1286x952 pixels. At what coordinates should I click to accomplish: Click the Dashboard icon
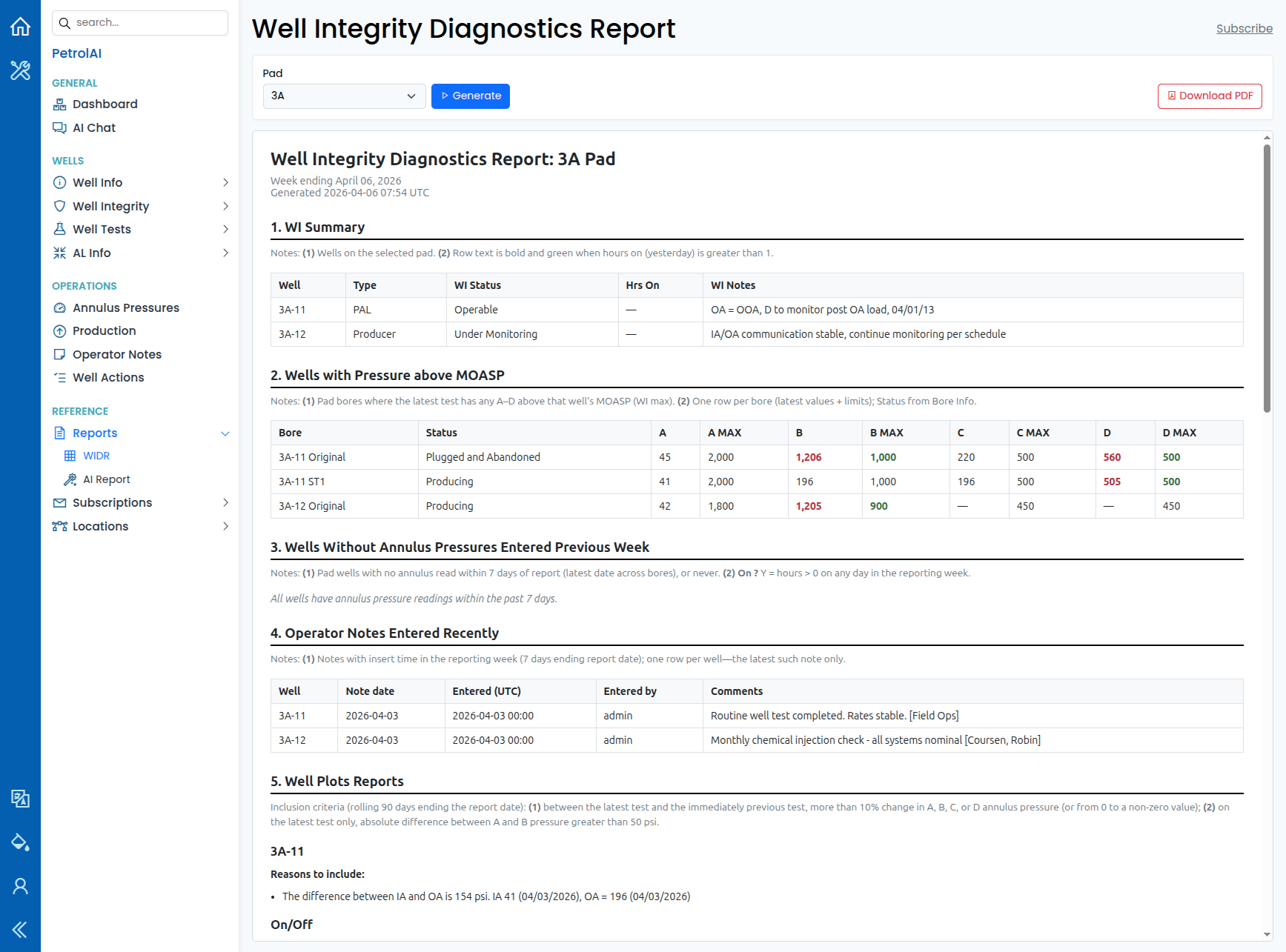point(60,104)
